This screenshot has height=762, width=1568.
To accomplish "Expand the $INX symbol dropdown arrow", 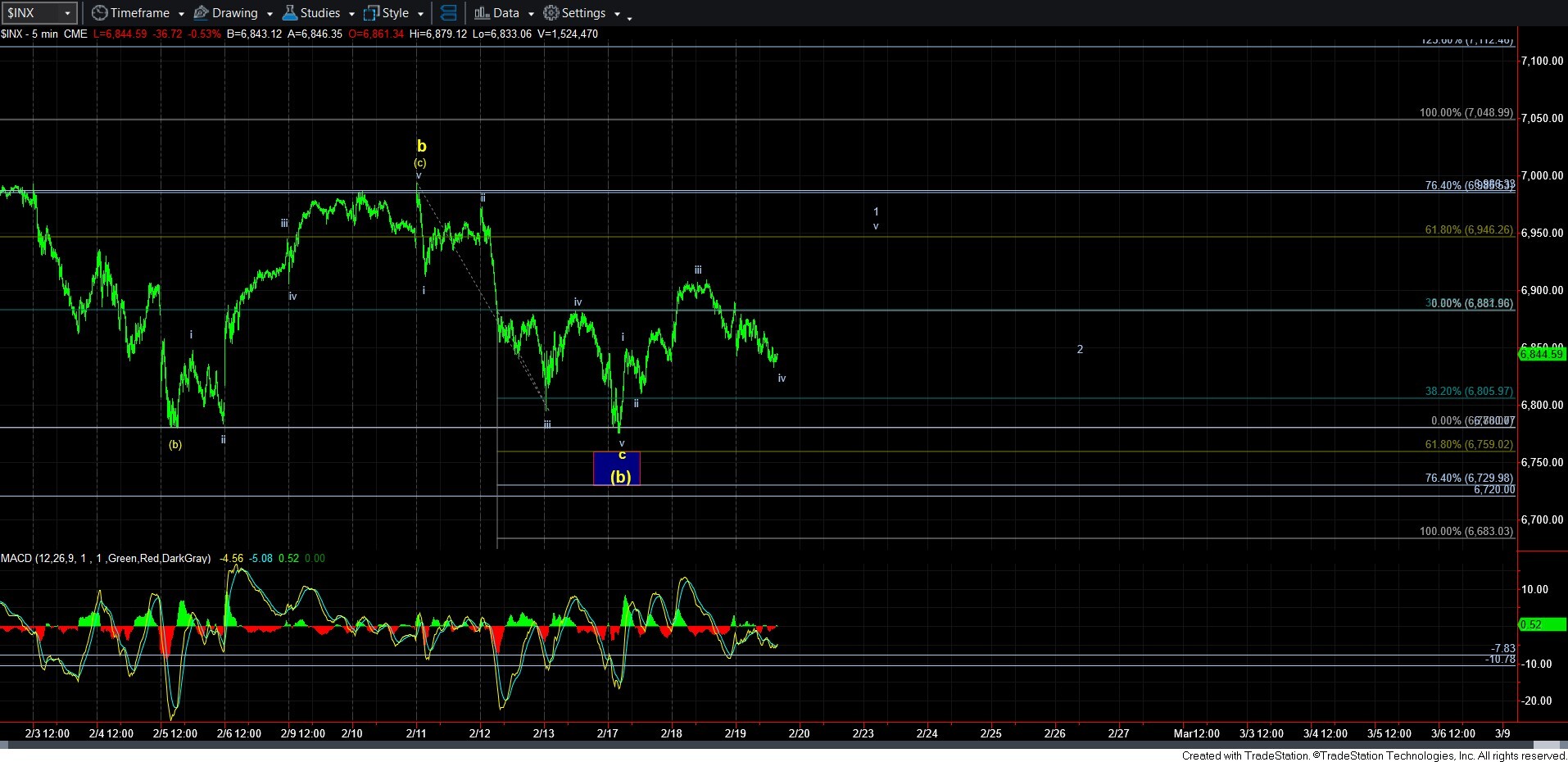I will tap(67, 13).
